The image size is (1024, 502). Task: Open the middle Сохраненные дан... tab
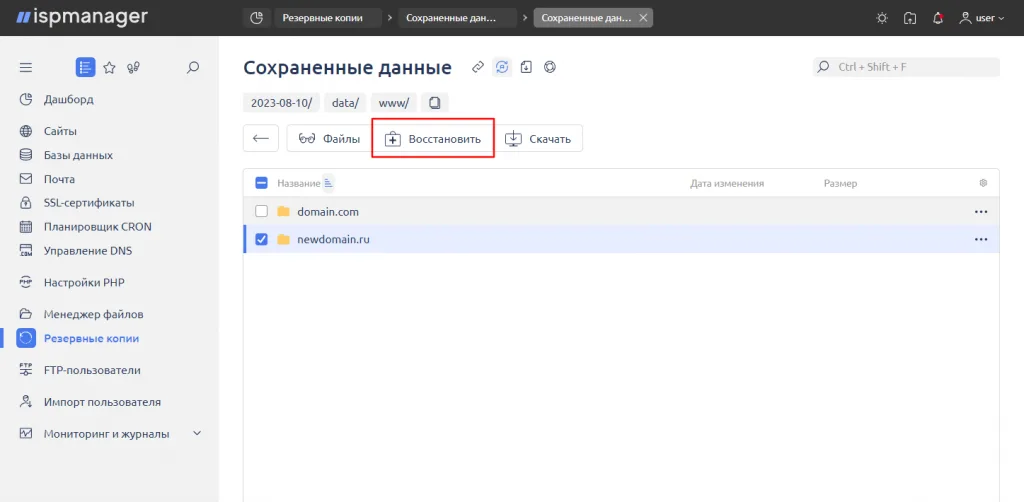tap(457, 18)
